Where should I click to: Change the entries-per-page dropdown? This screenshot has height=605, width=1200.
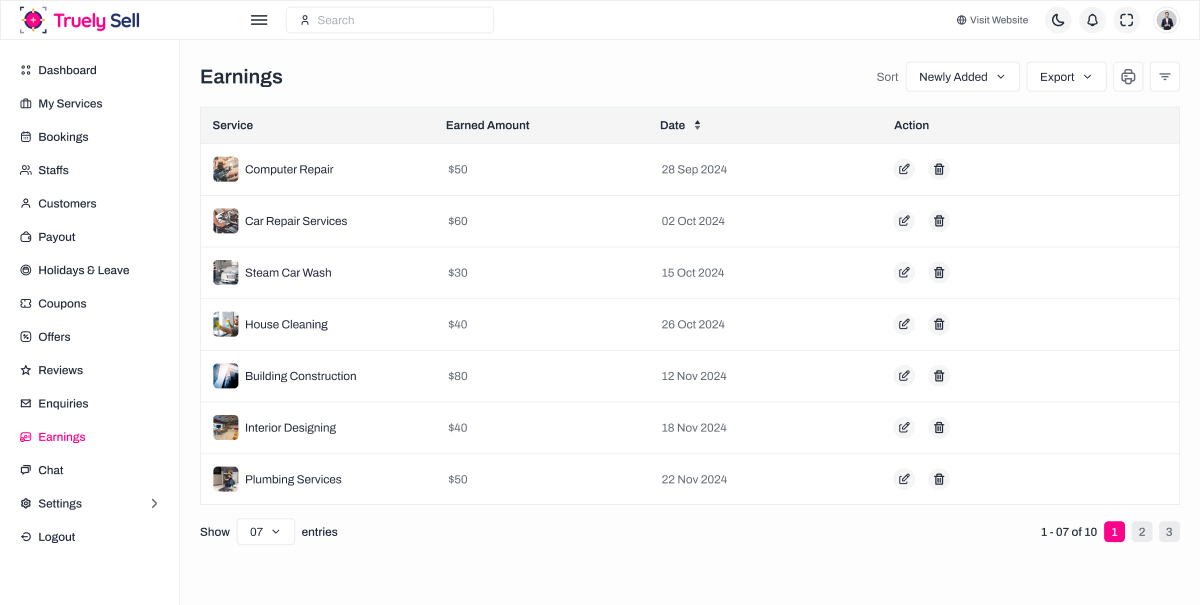[x=265, y=532]
